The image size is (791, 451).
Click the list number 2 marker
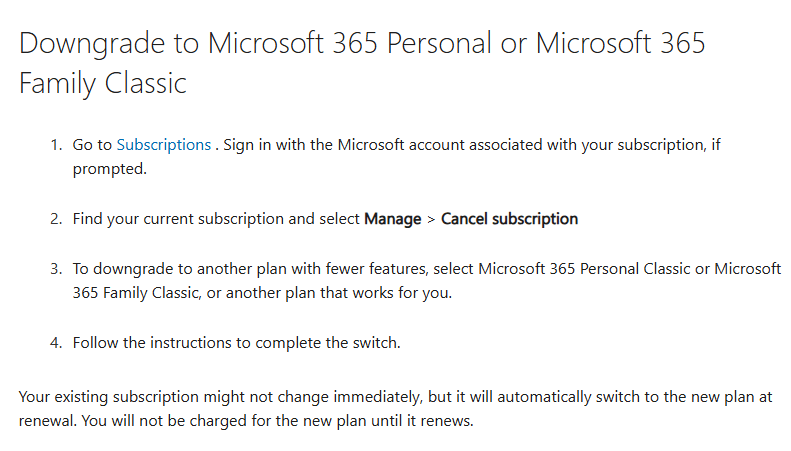click(56, 219)
